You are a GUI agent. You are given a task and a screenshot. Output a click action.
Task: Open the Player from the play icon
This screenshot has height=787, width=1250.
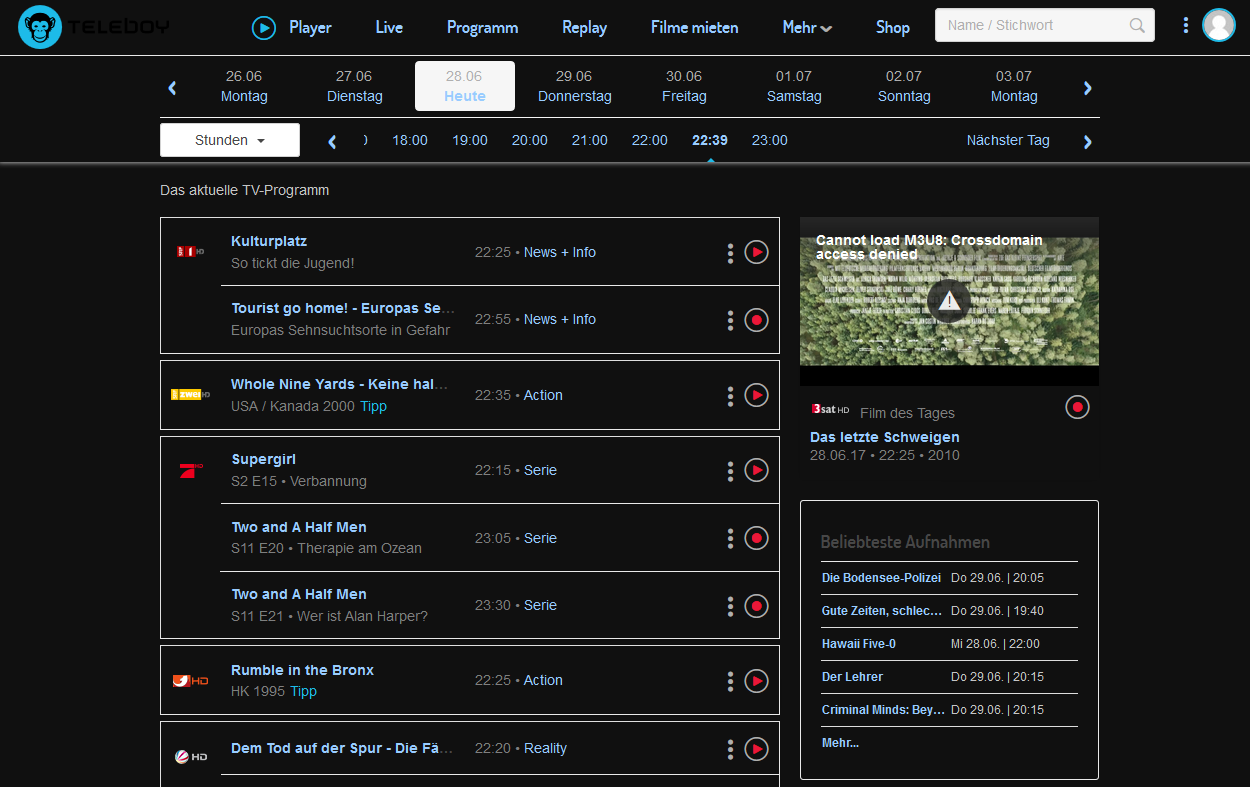pyautogui.click(x=263, y=28)
